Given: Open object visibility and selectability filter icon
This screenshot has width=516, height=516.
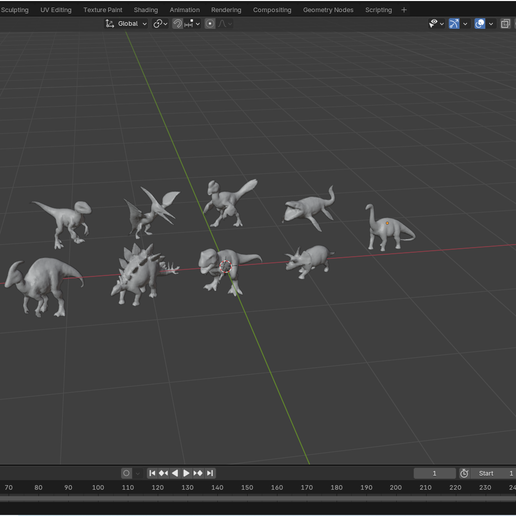Looking at the screenshot, I should pyautogui.click(x=433, y=24).
